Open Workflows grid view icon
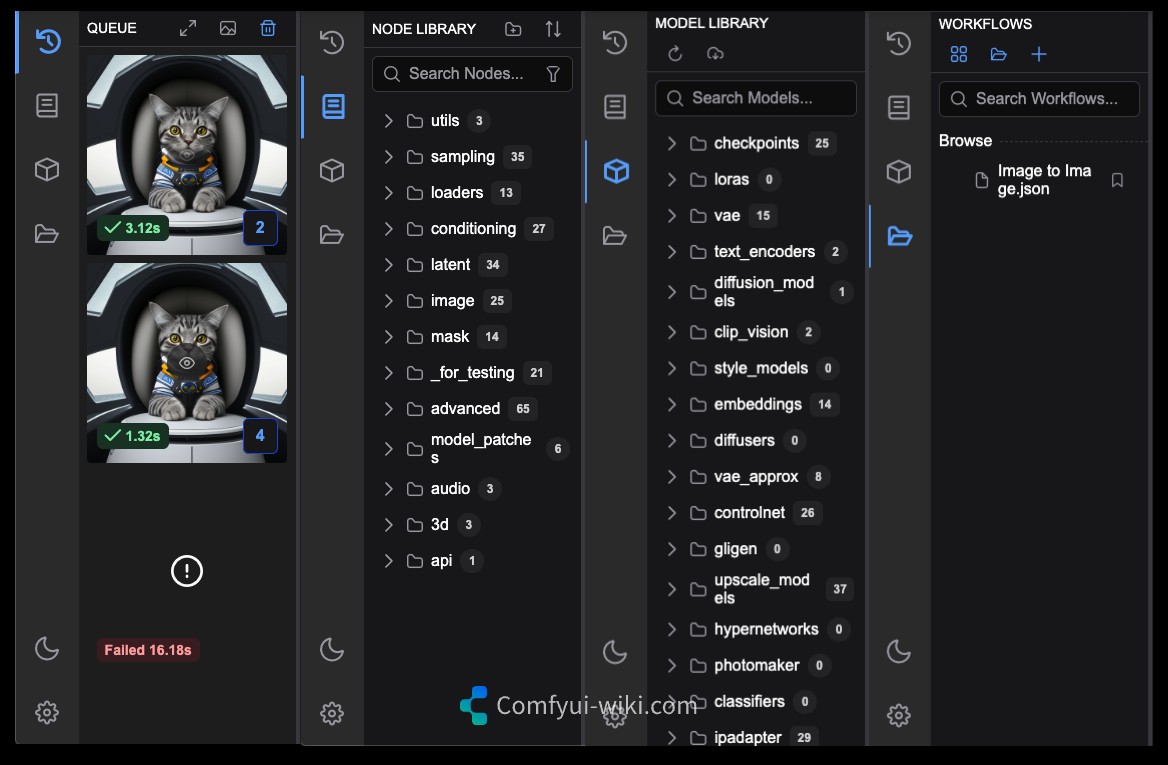The height and width of the screenshot is (765, 1168). point(959,54)
